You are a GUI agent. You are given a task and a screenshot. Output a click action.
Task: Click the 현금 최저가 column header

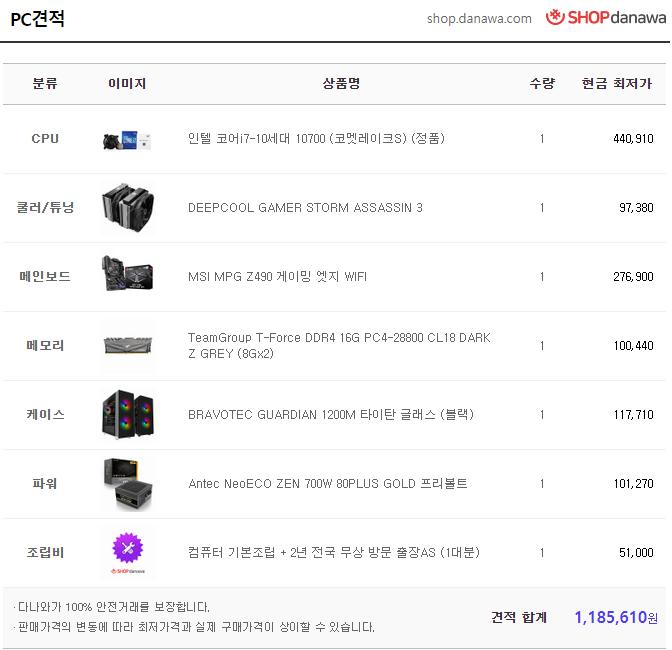[616, 83]
